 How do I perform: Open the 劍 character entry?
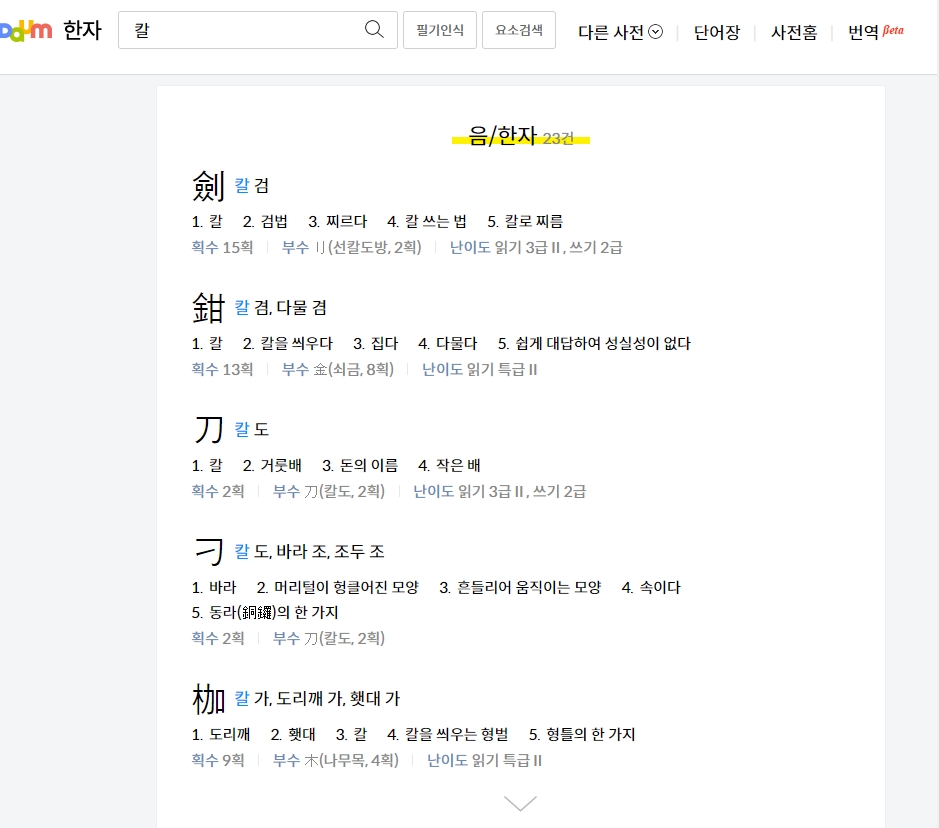(208, 186)
